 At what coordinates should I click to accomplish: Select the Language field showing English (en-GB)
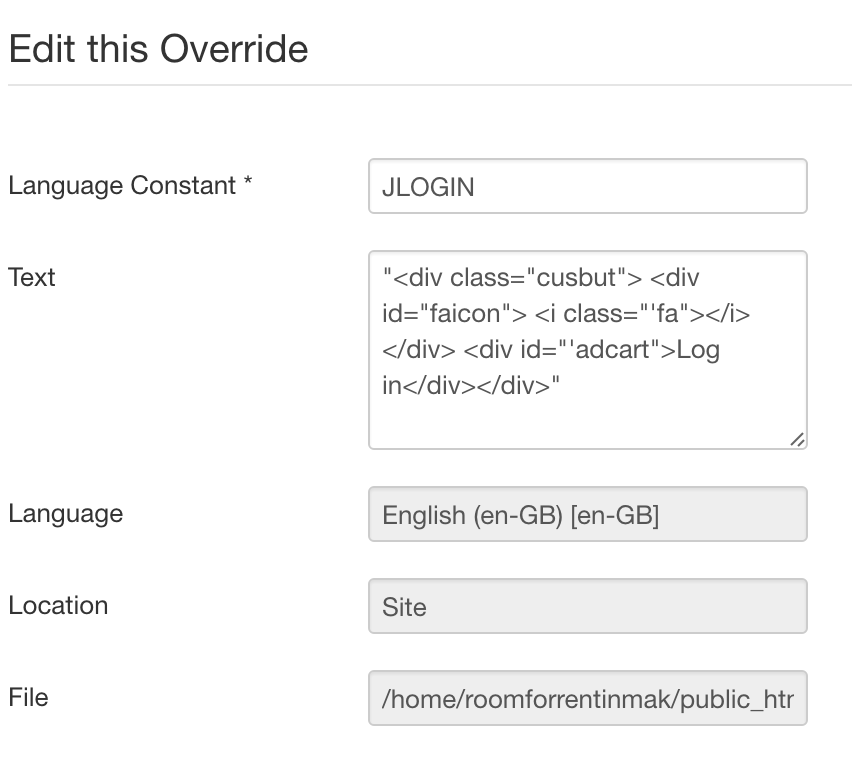coord(587,515)
